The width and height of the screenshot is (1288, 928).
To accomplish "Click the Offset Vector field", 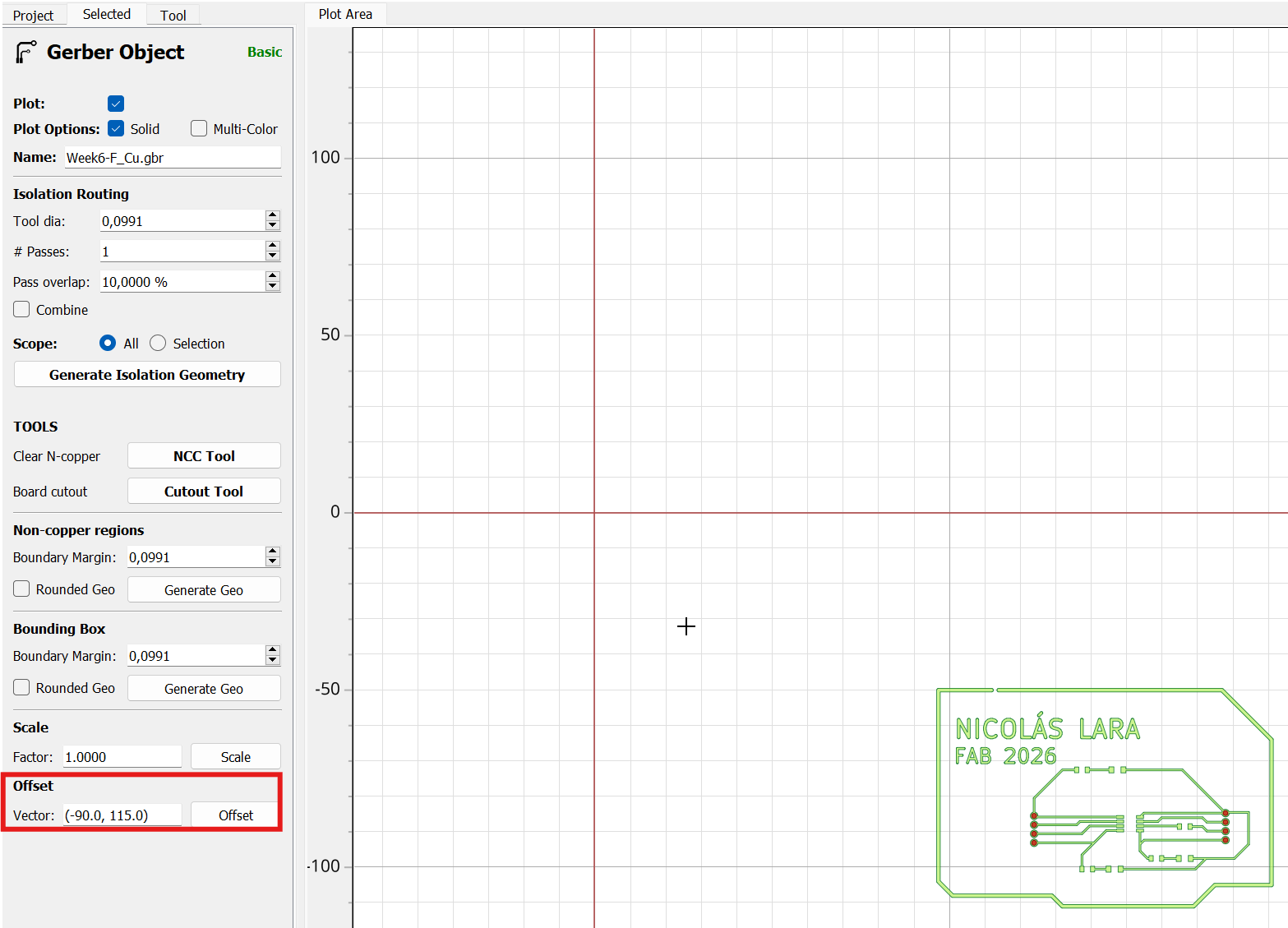I will click(x=122, y=815).
